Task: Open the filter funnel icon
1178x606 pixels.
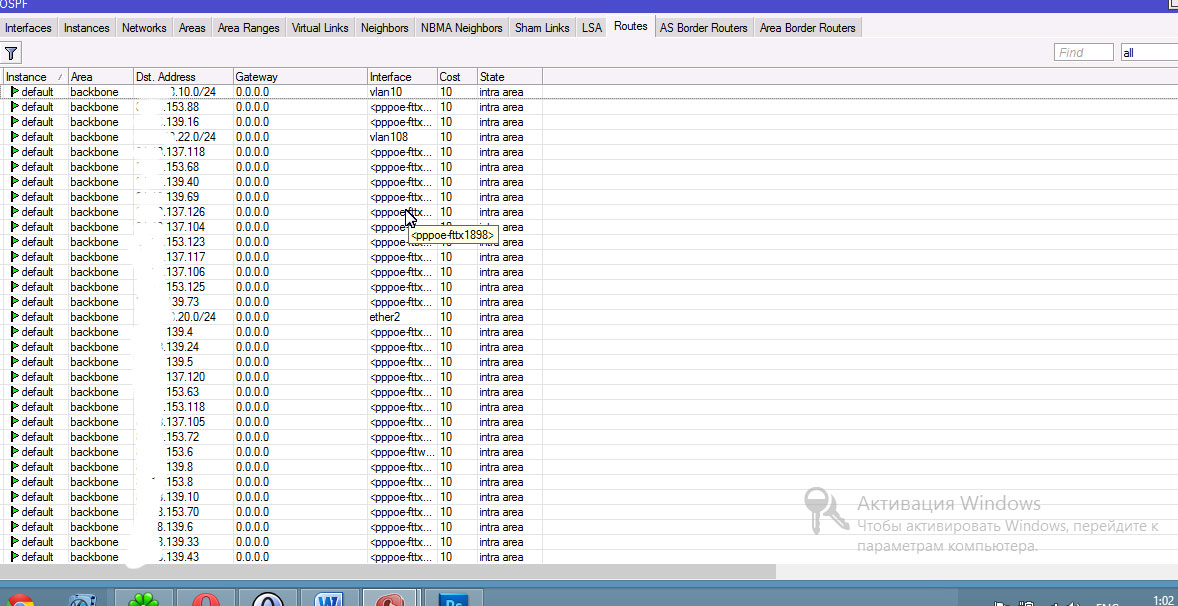Action: pyautogui.click(x=11, y=53)
